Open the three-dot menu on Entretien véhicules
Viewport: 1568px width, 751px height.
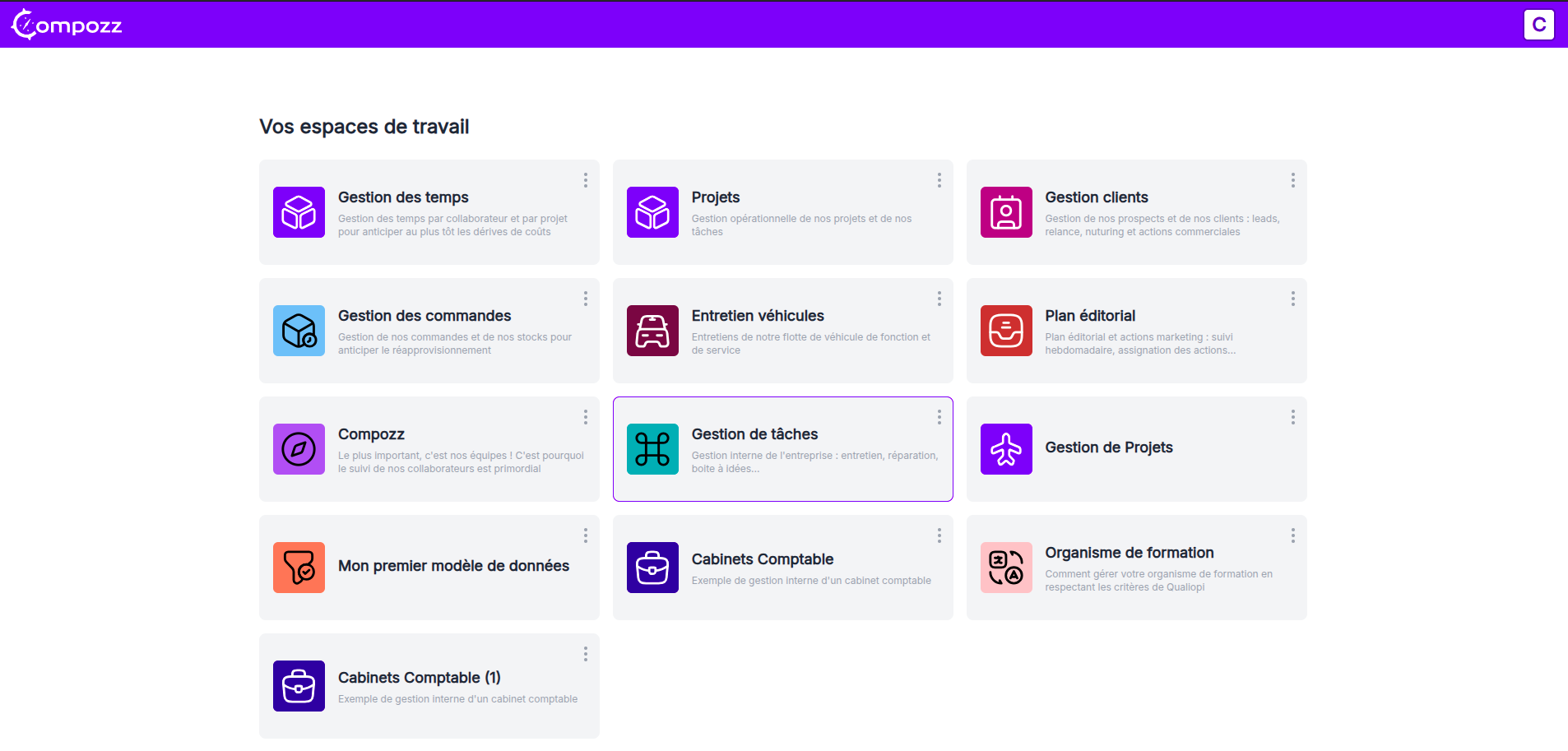[x=938, y=299]
